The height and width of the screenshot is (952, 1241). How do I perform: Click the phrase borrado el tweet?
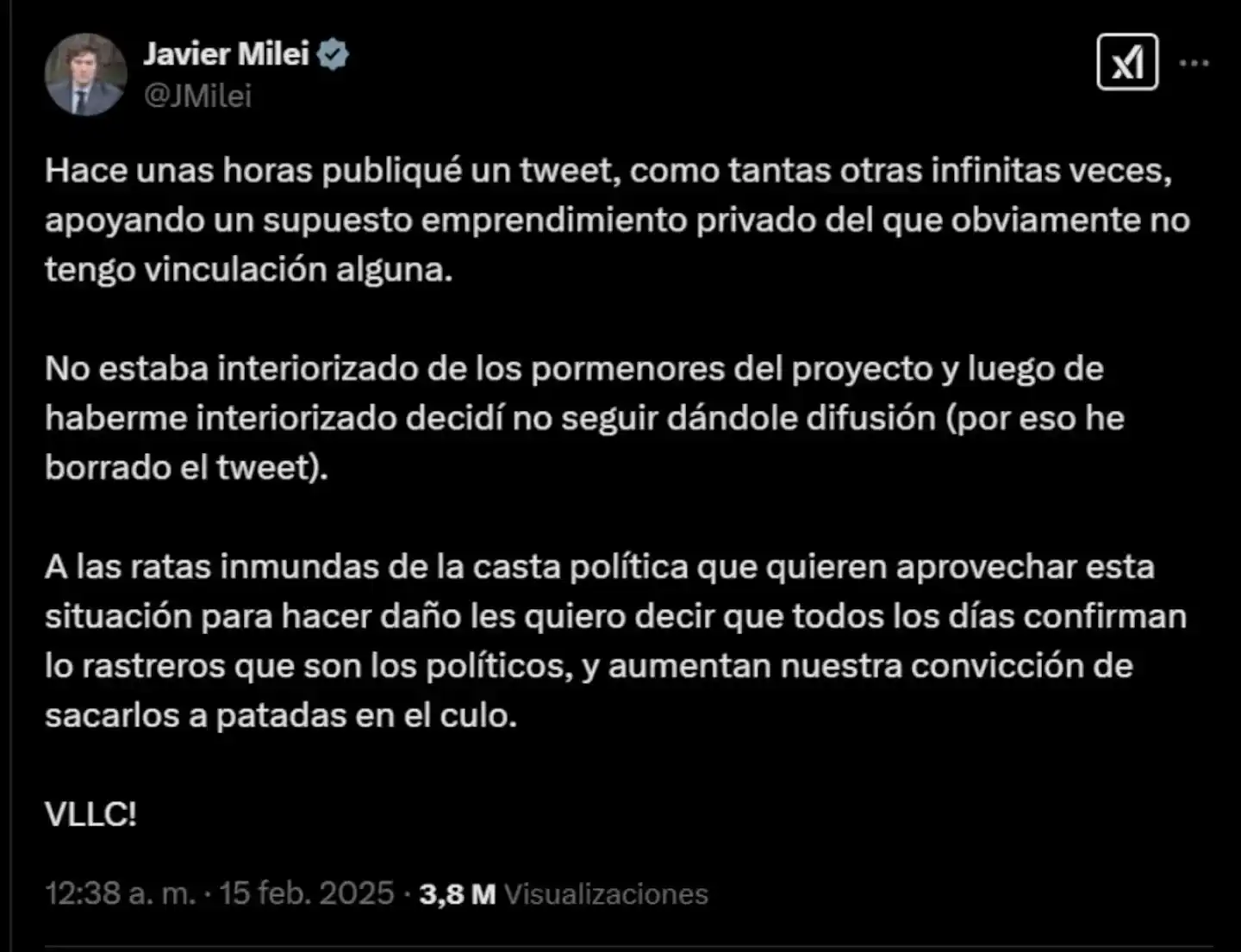(x=186, y=467)
